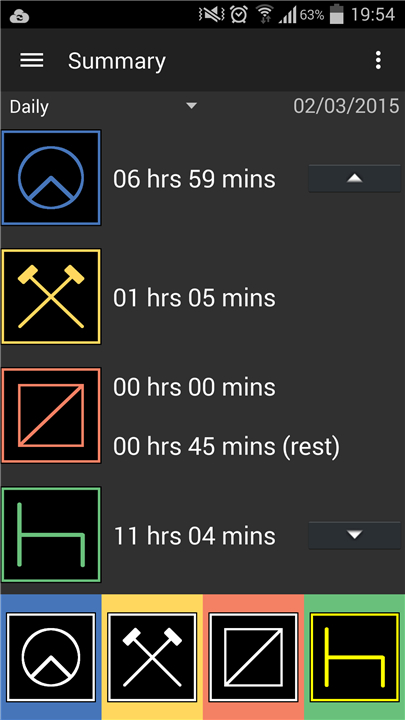Screen dimensions: 405x720
Task: Tap the blue driving steering wheel icon
Action: pos(51,178)
